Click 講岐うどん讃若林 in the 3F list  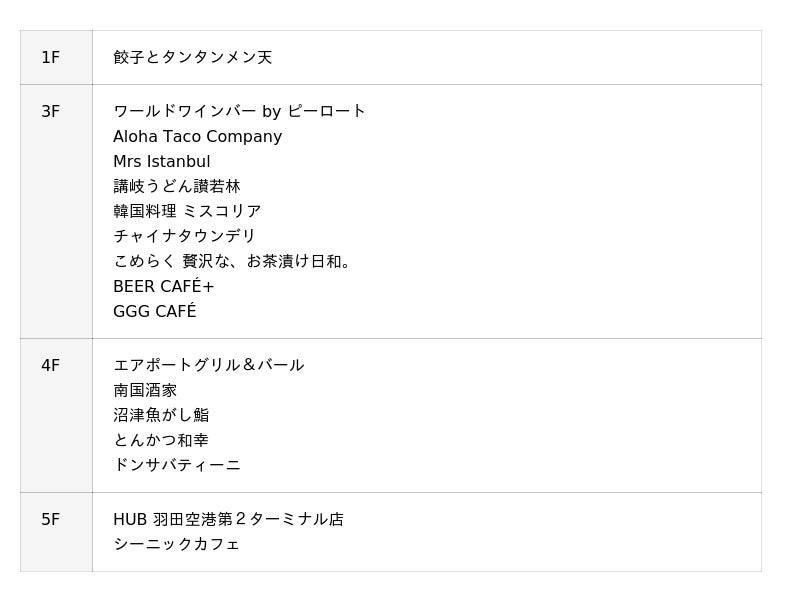(176, 186)
